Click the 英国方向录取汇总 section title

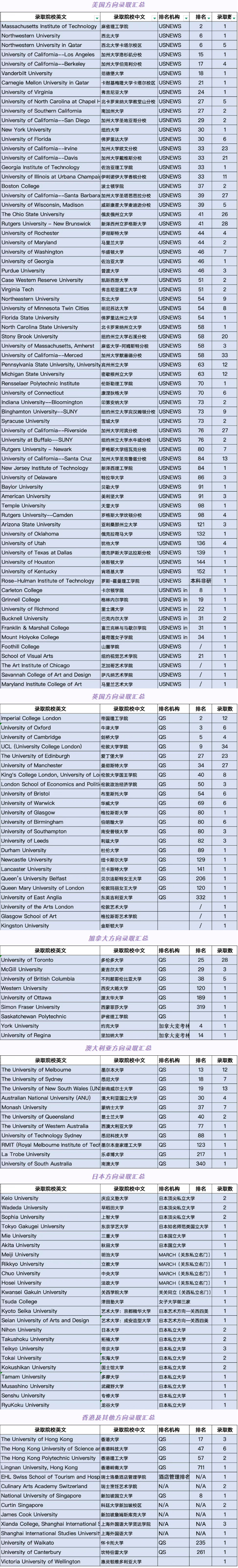(119, 696)
